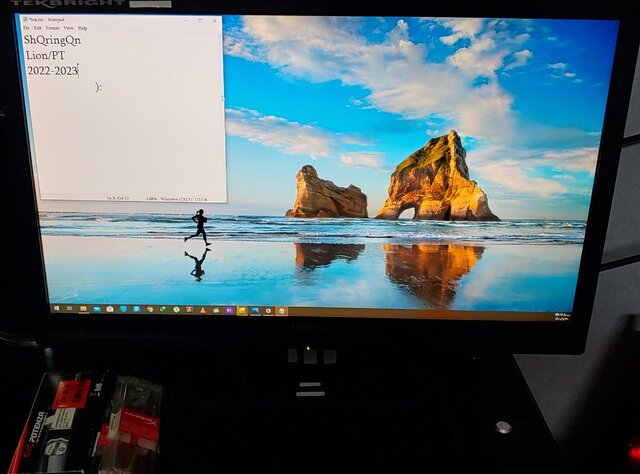Open Notepad's Format menu
This screenshot has width=640, height=474.
tap(53, 28)
